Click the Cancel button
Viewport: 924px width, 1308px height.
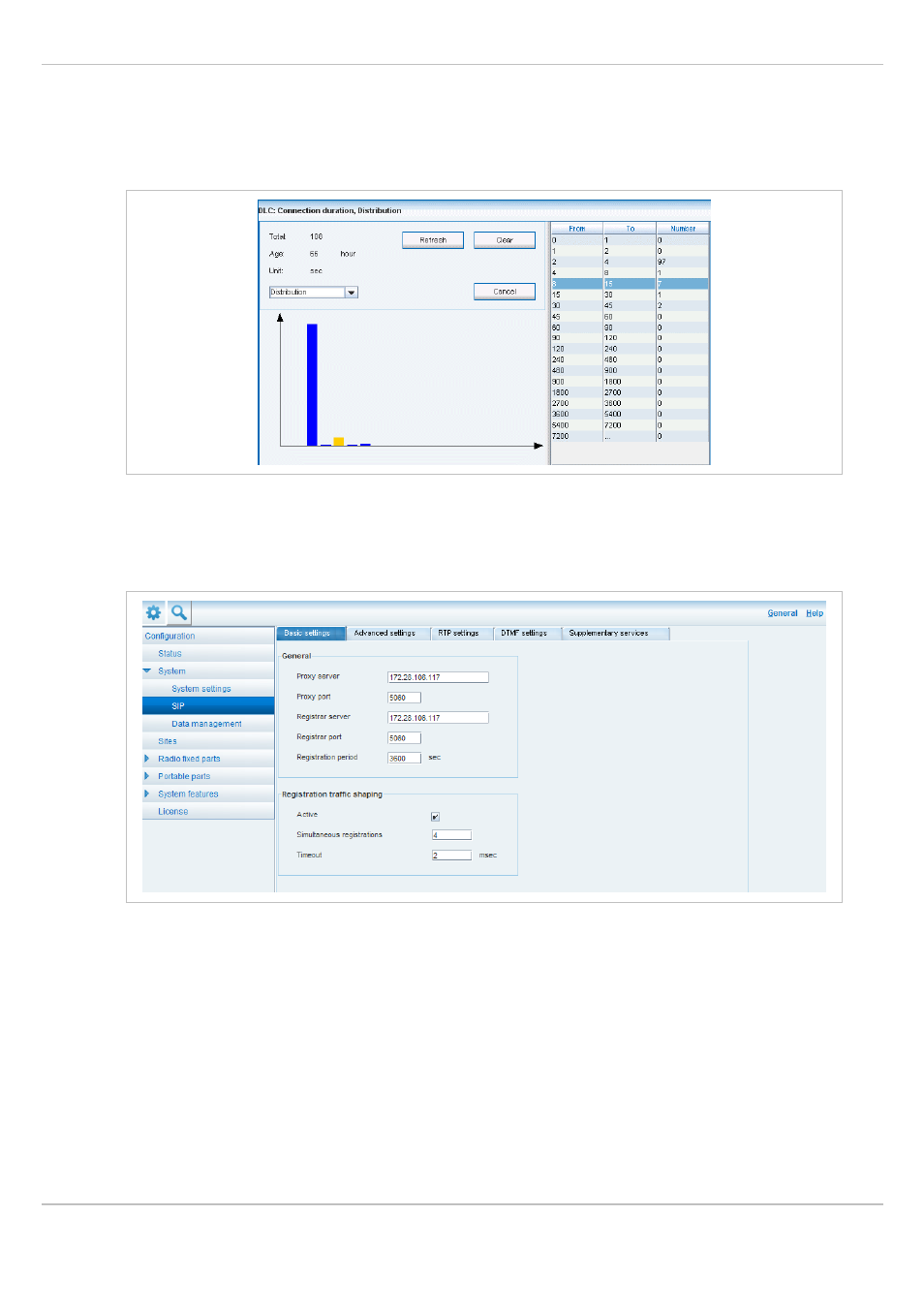[505, 292]
